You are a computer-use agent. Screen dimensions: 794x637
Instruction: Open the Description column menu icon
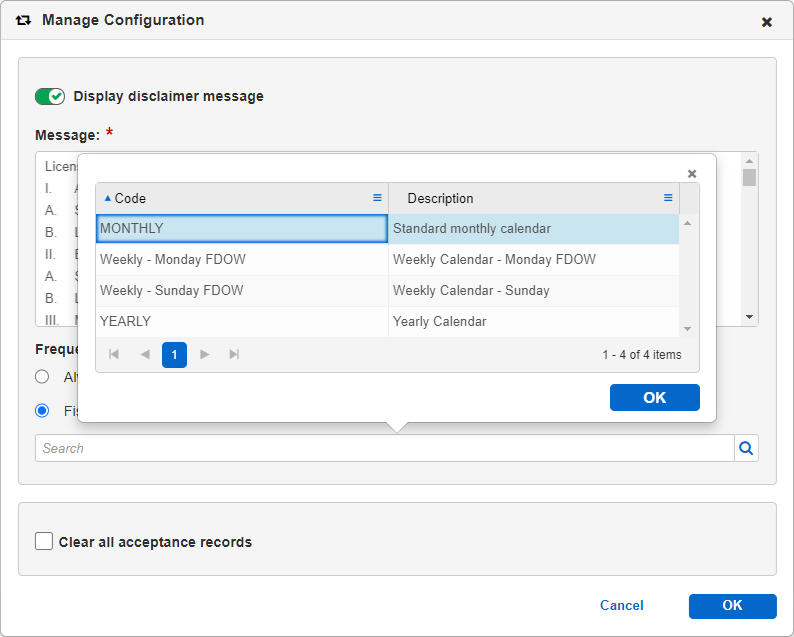(668, 198)
